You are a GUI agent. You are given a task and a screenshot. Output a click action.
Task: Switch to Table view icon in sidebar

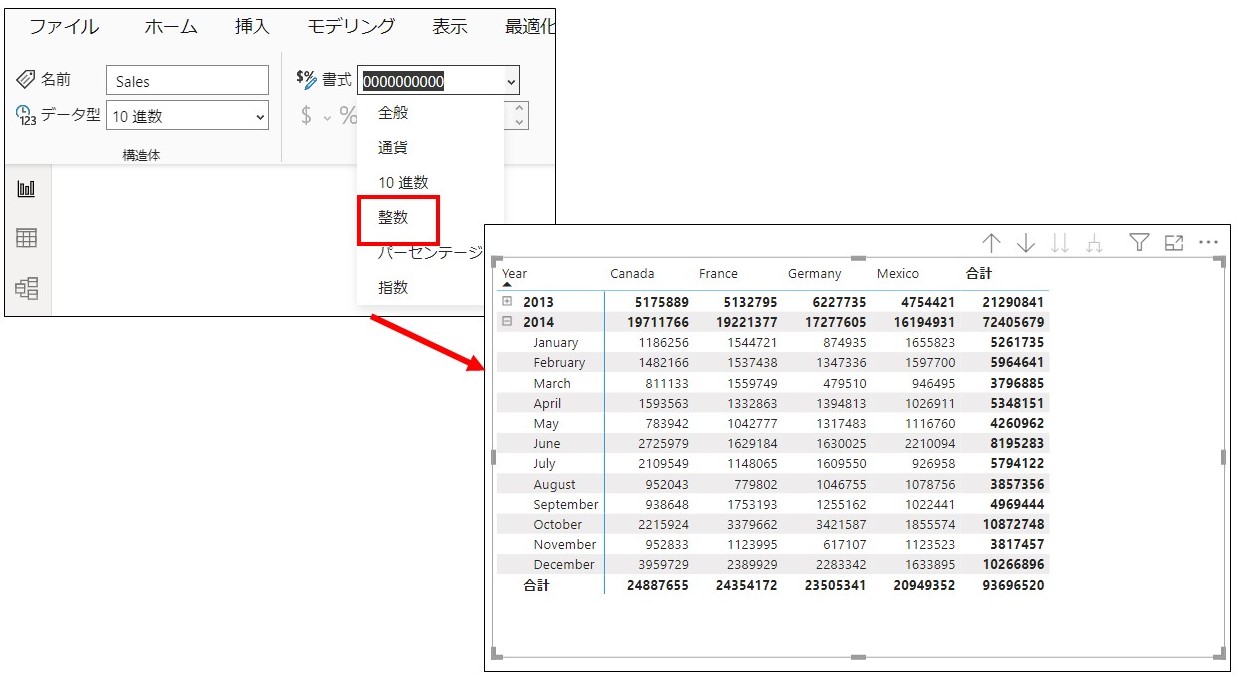coord(27,238)
